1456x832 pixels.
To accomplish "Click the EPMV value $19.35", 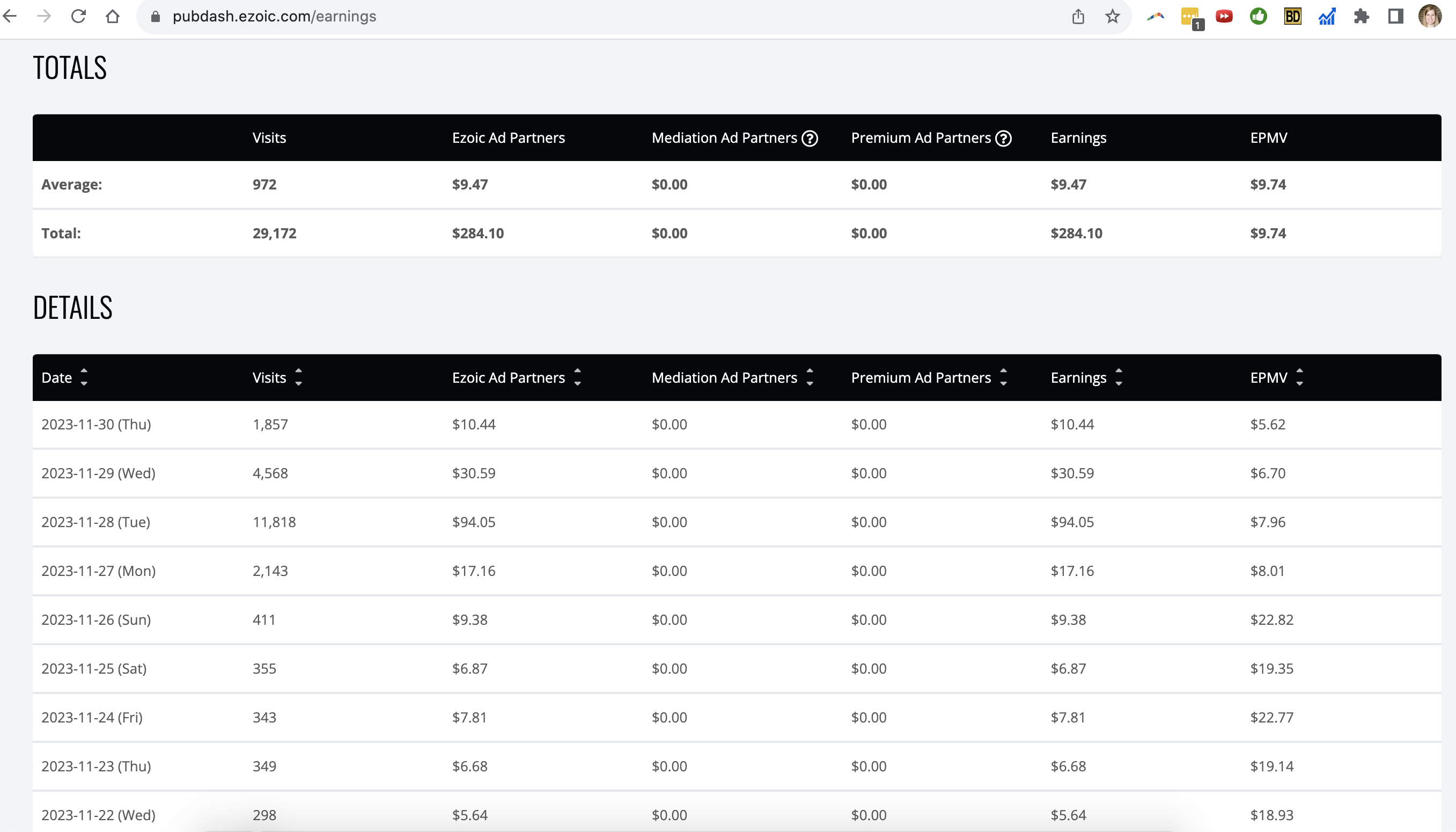I will coord(1271,668).
